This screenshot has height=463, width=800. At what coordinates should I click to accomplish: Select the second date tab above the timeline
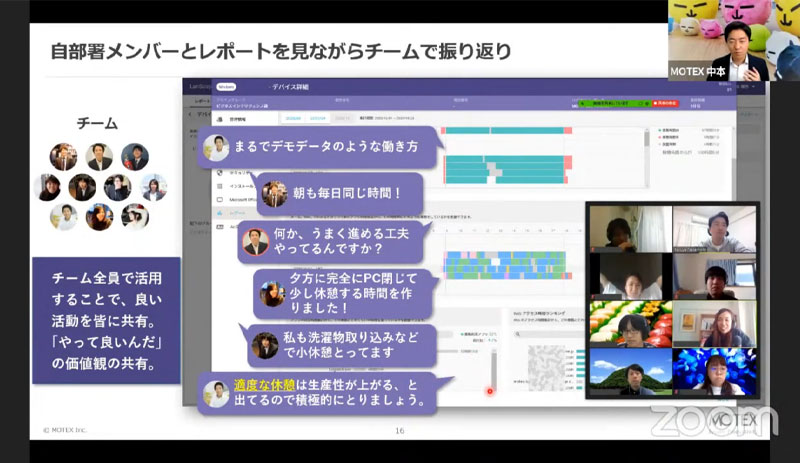[x=317, y=118]
